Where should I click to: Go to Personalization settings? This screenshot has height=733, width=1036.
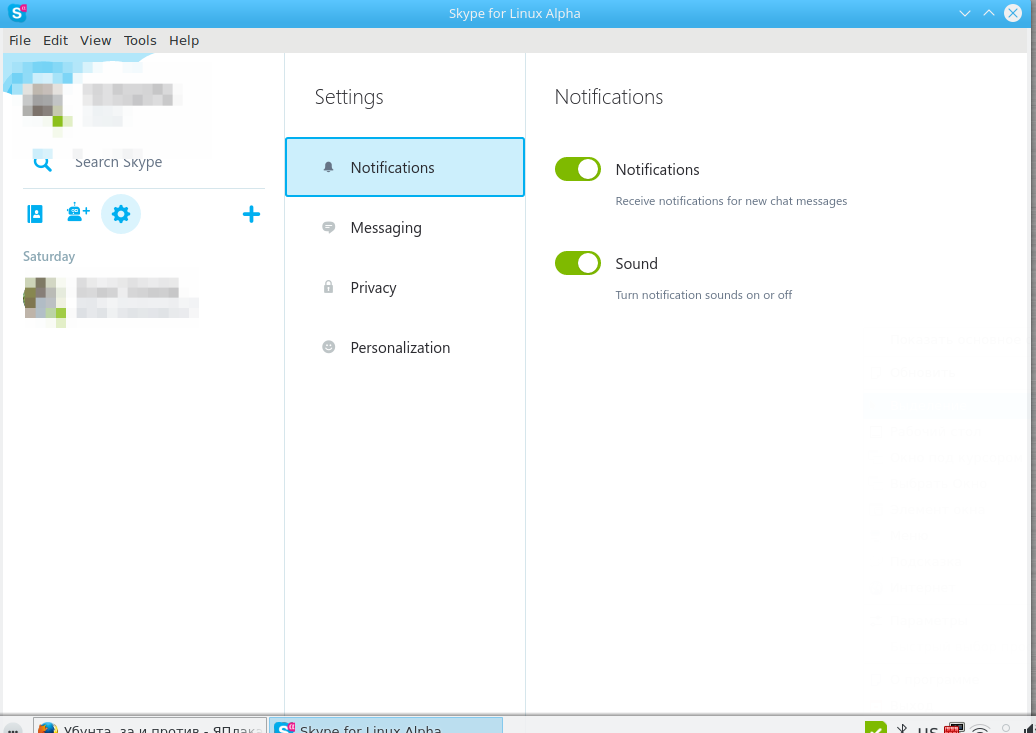tap(405, 348)
